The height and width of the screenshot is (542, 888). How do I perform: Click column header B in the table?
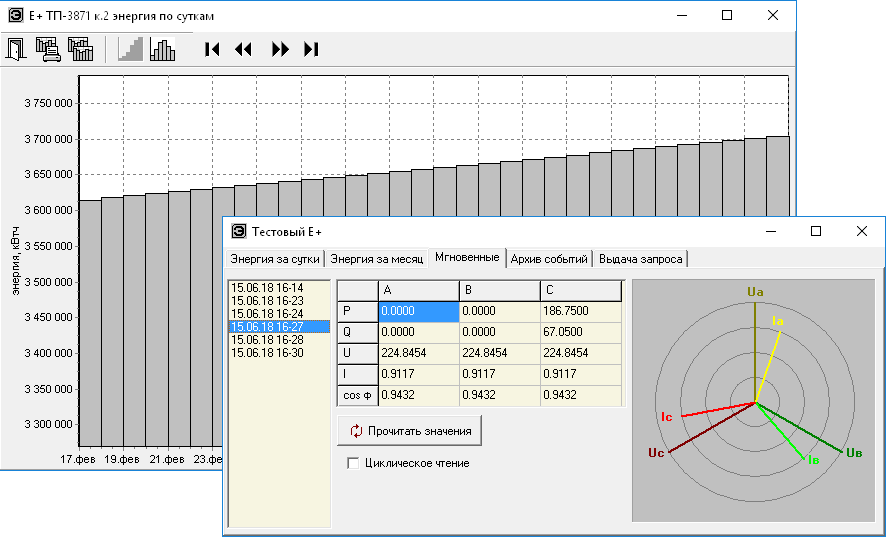click(499, 291)
